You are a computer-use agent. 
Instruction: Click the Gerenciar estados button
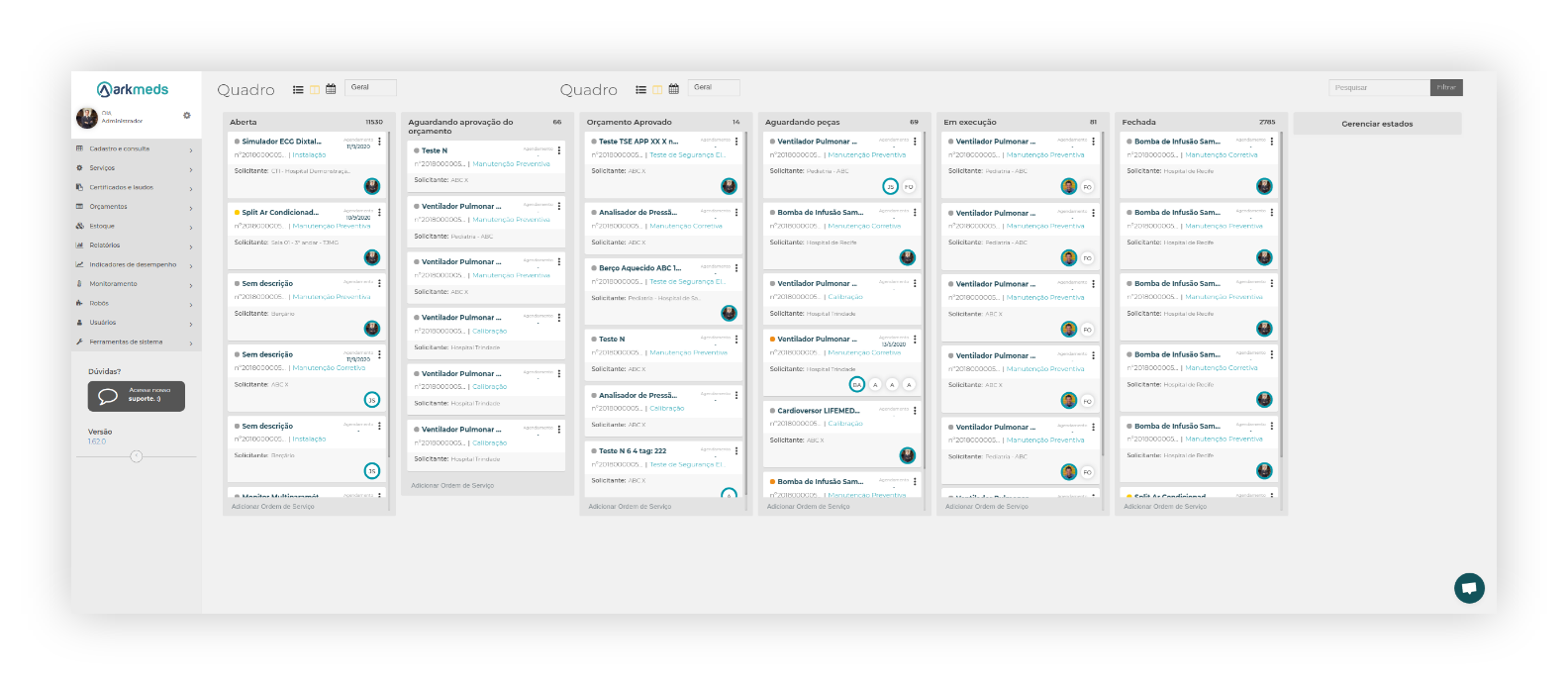[1377, 124]
